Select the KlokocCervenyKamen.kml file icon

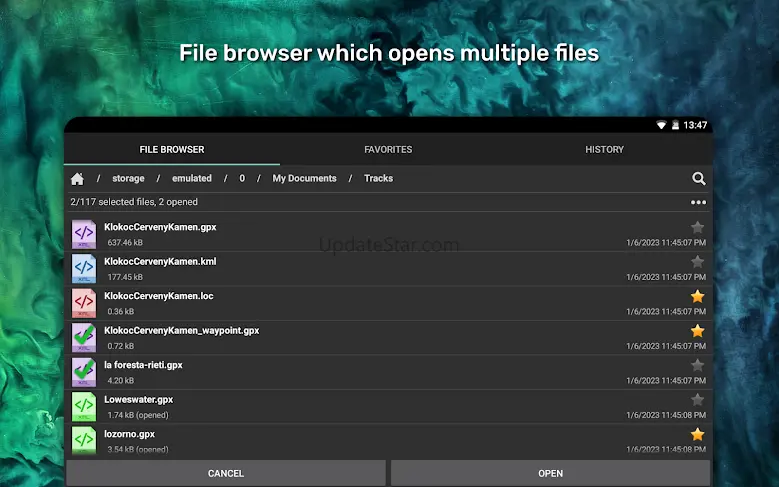click(84, 268)
